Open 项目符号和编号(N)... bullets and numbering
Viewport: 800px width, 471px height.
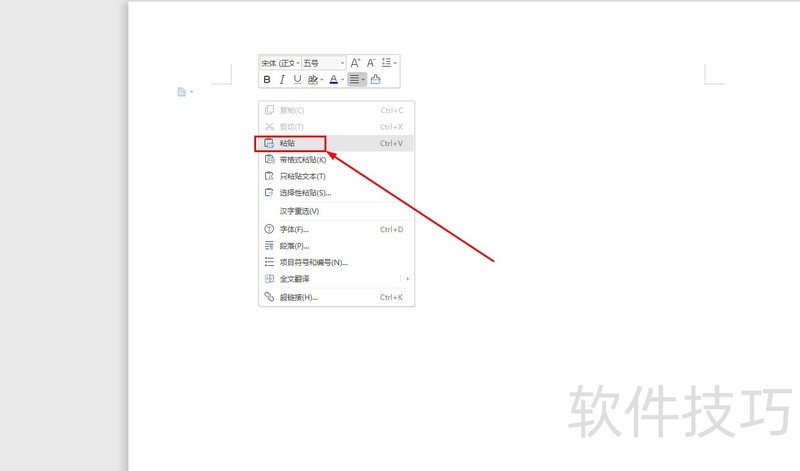(x=337, y=262)
